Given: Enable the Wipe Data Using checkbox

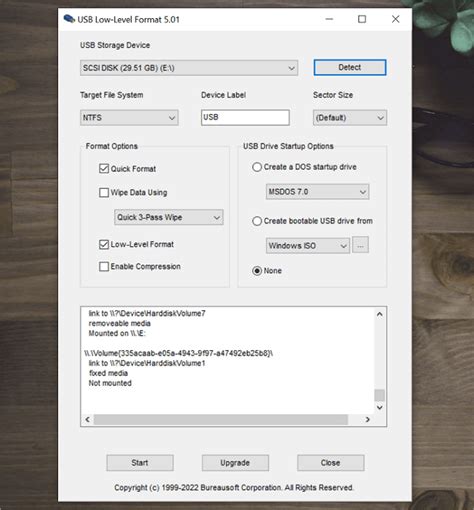Looking at the screenshot, I should click(x=104, y=192).
